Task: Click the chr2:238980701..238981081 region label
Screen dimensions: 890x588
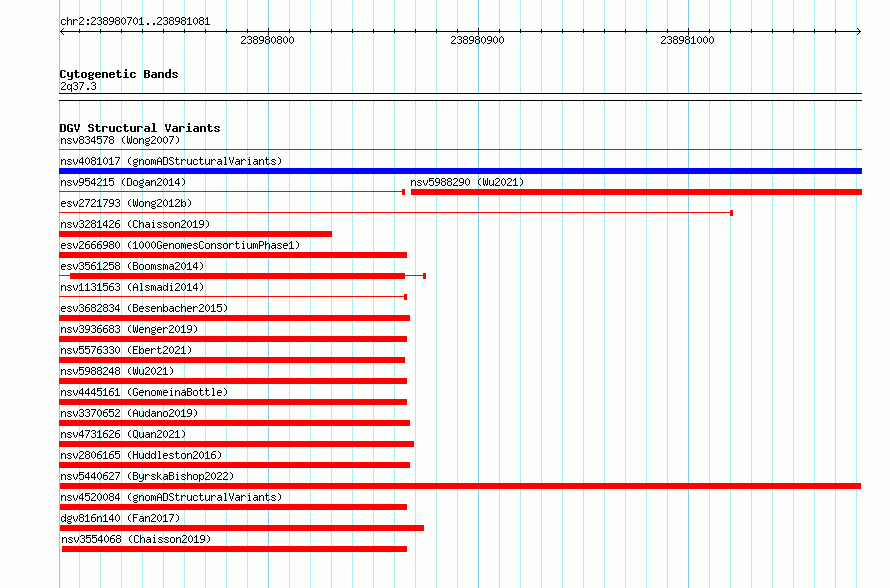Action: (x=135, y=22)
